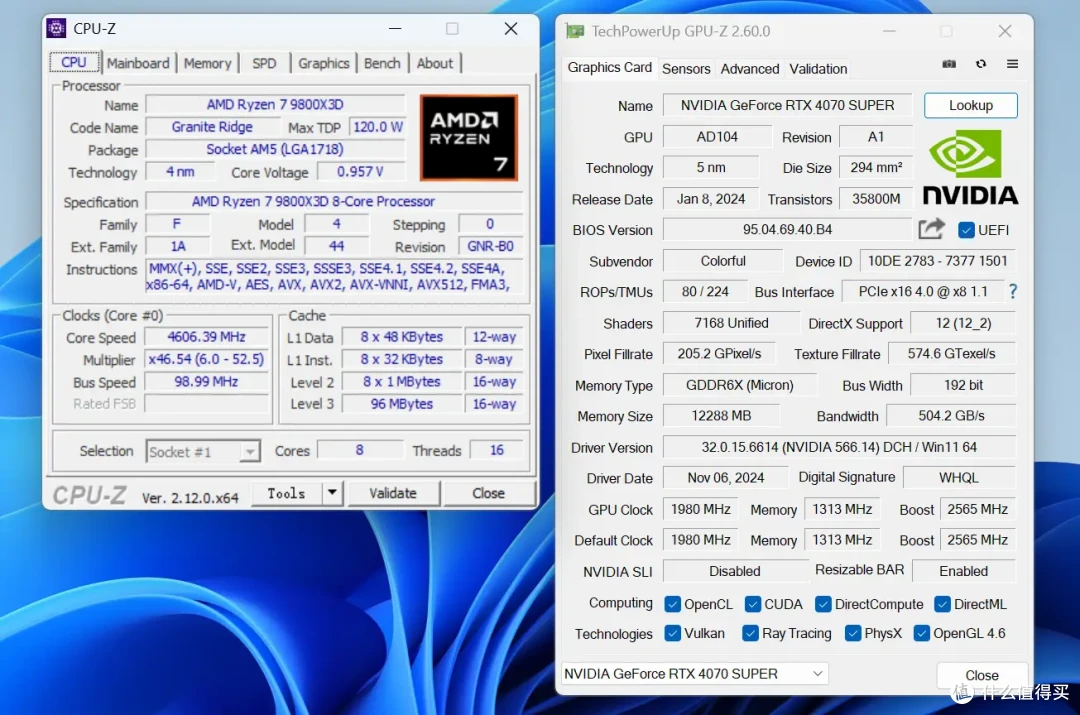The width and height of the screenshot is (1080, 715).
Task: Click the Memory Size 12288 MB field
Action: point(721,416)
